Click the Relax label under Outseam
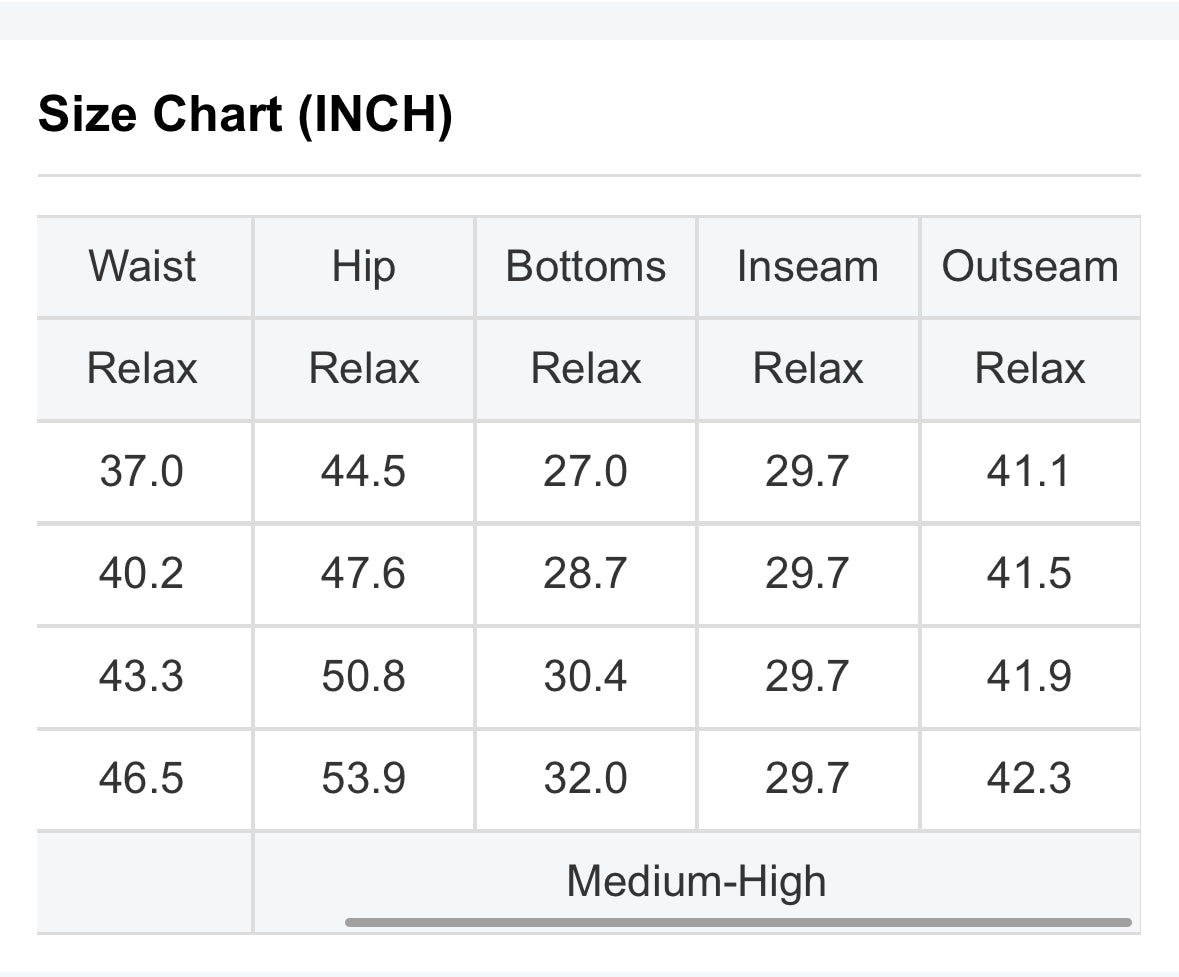Screen dimensions: 1179x977 tap(1031, 369)
